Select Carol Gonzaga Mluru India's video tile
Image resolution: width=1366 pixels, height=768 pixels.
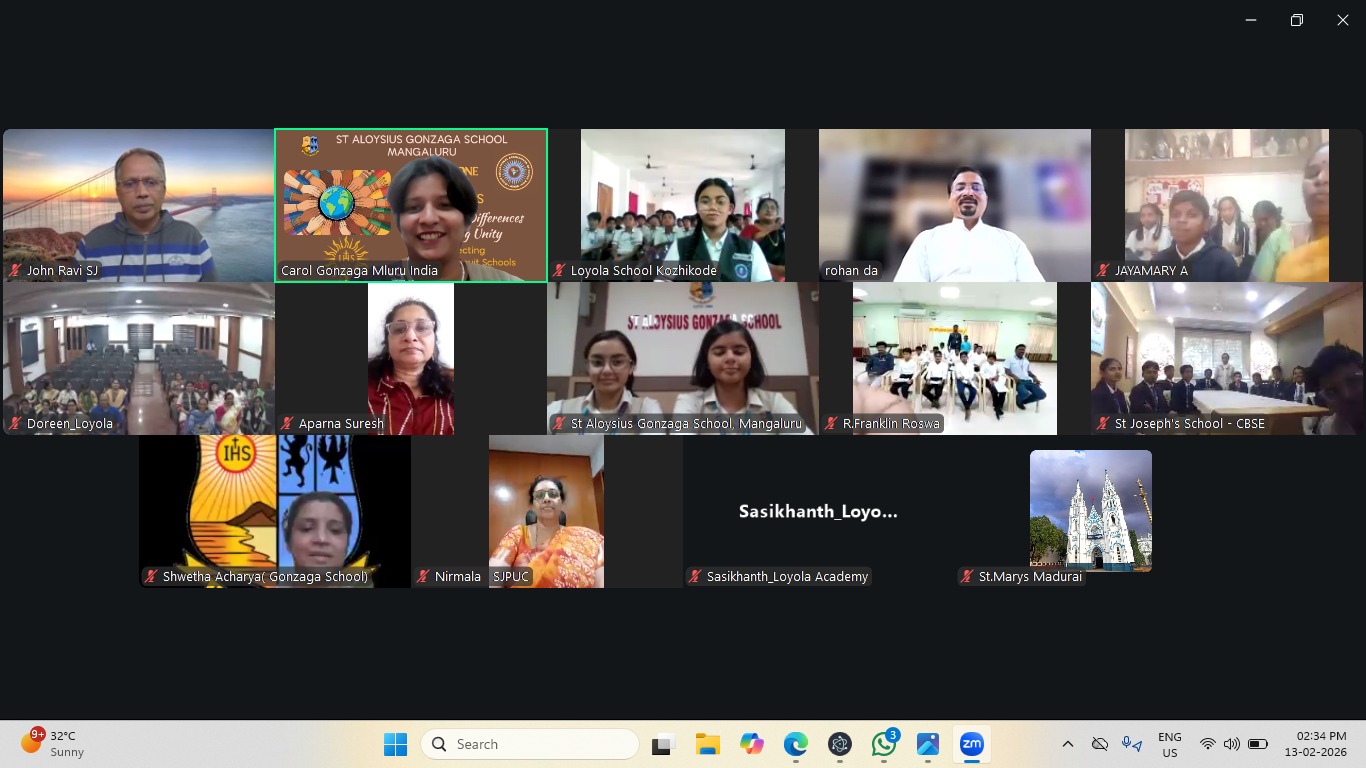pos(411,205)
